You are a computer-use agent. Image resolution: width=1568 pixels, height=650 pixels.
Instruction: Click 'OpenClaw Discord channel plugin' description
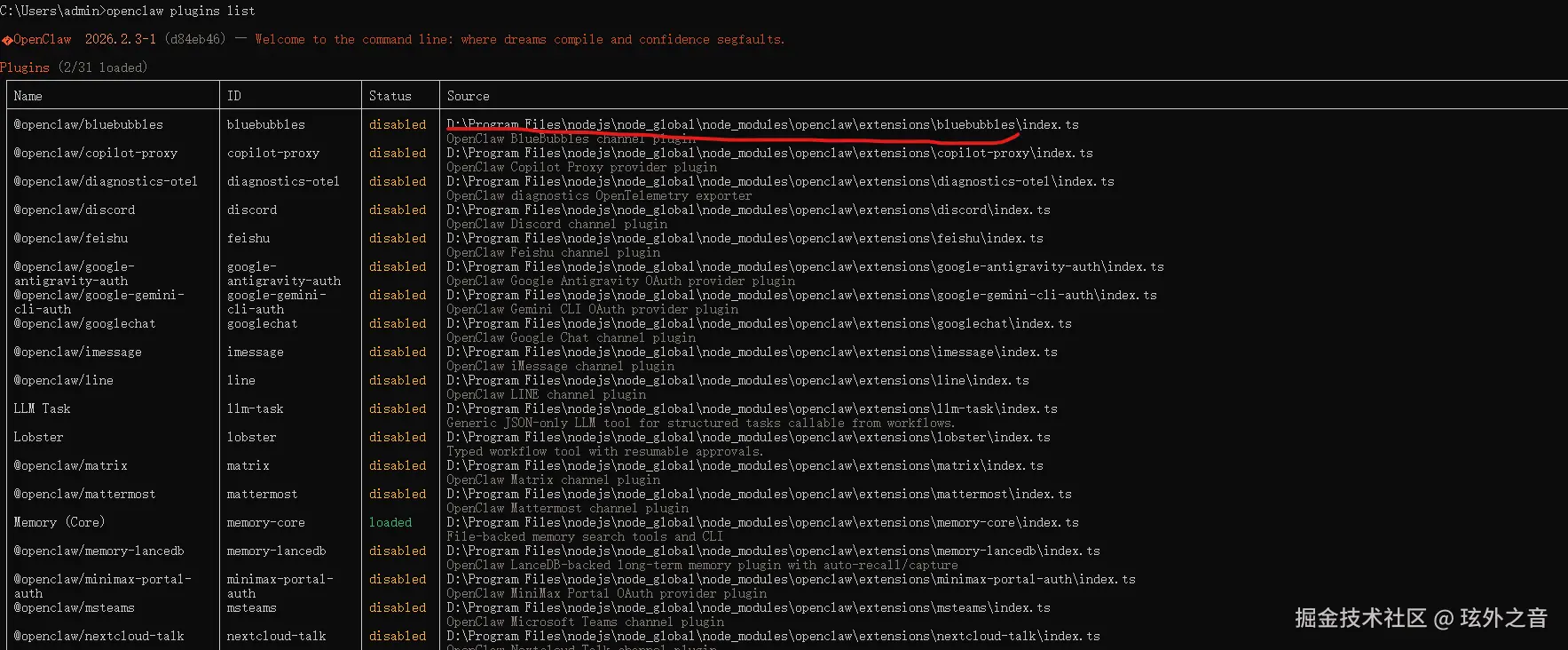coord(557,224)
